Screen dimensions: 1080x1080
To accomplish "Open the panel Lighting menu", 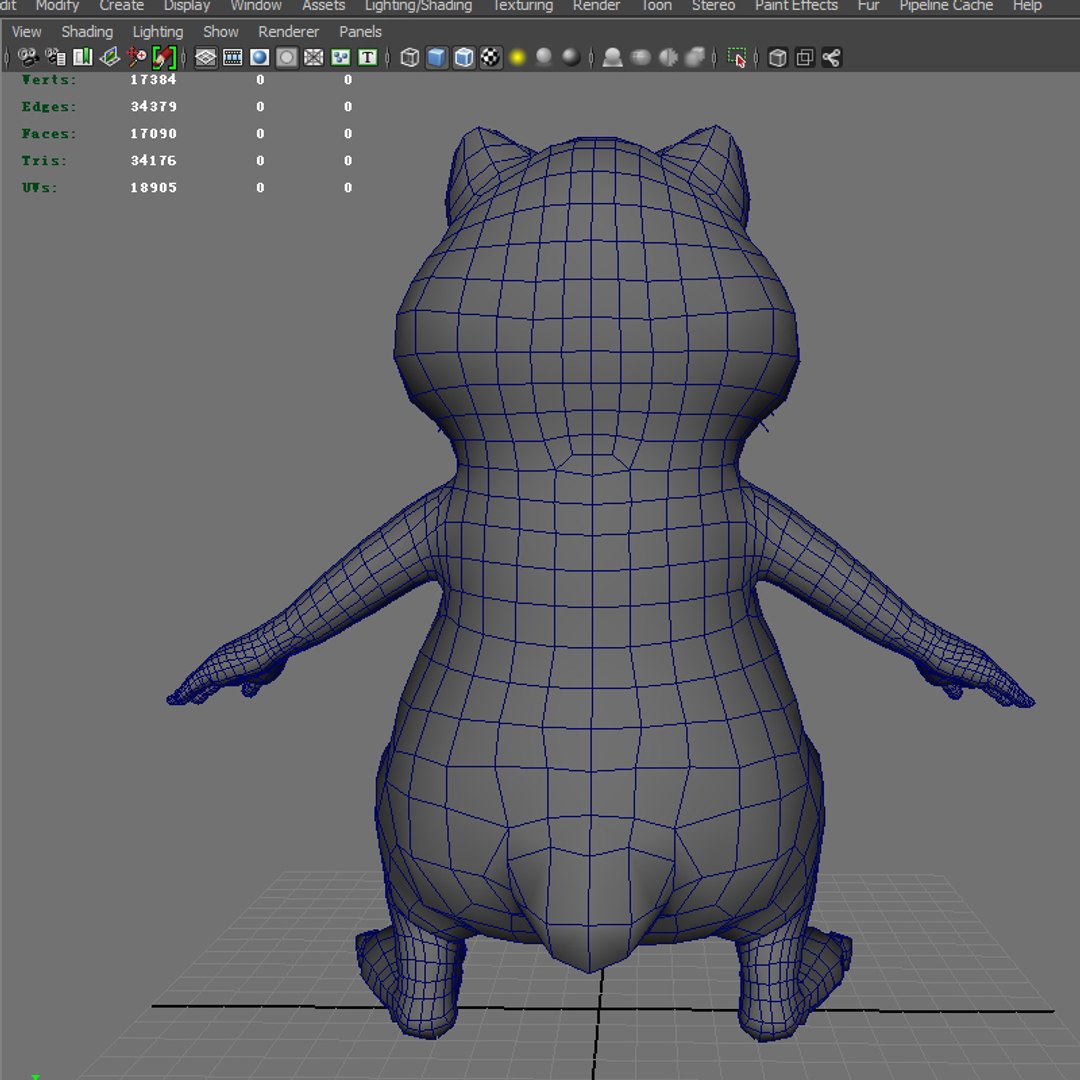I will (158, 32).
